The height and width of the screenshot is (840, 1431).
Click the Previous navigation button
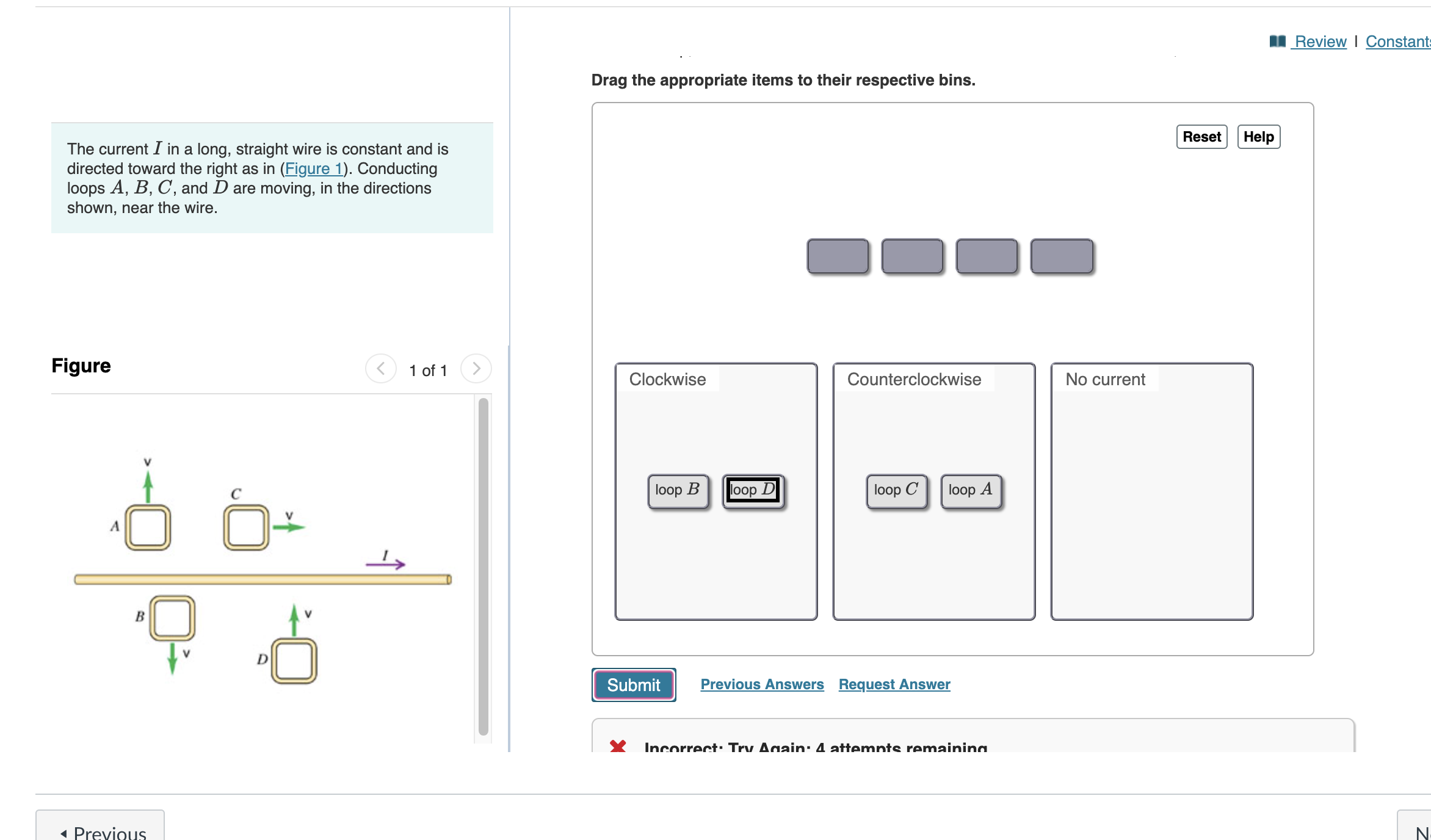tap(101, 830)
